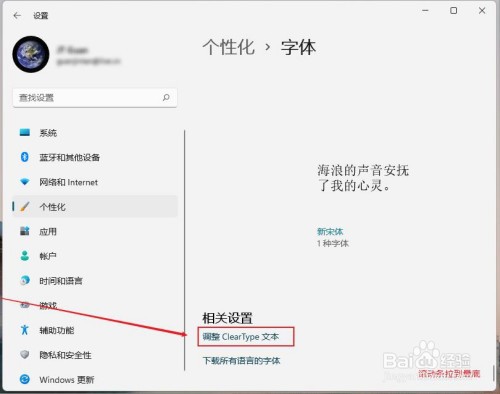Click 个性化 in the breadcrumb
The image size is (500, 394).
pos(229,47)
